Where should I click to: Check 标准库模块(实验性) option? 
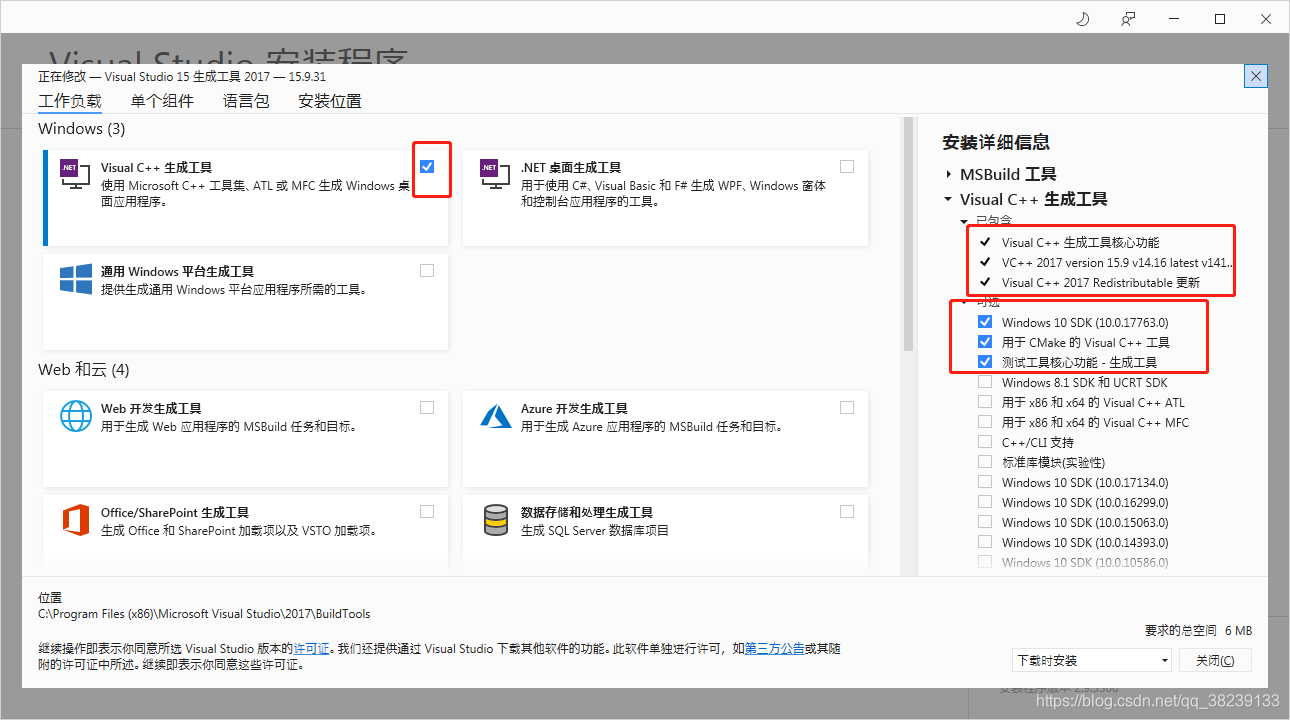pos(985,462)
